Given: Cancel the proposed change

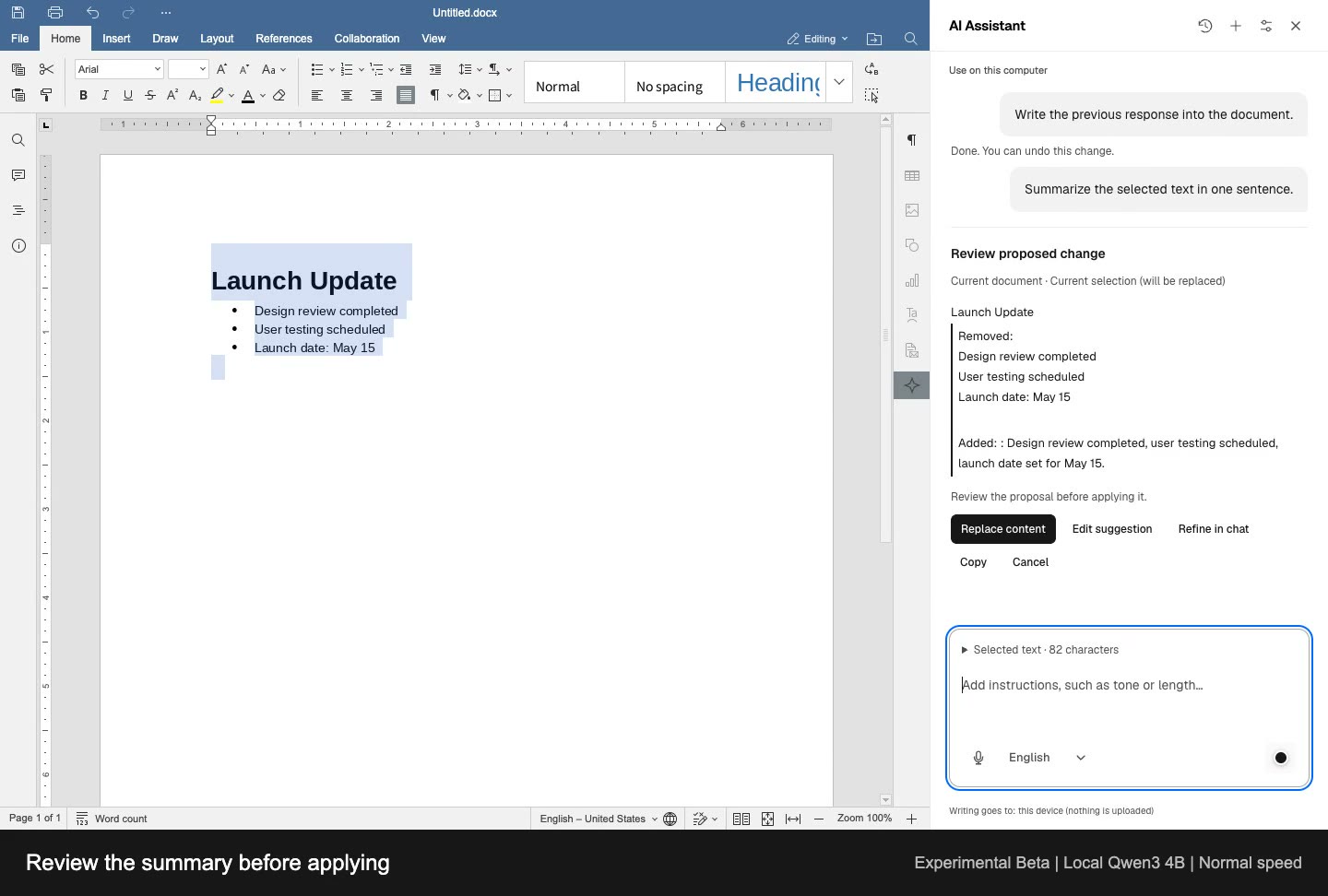Looking at the screenshot, I should [x=1030, y=562].
